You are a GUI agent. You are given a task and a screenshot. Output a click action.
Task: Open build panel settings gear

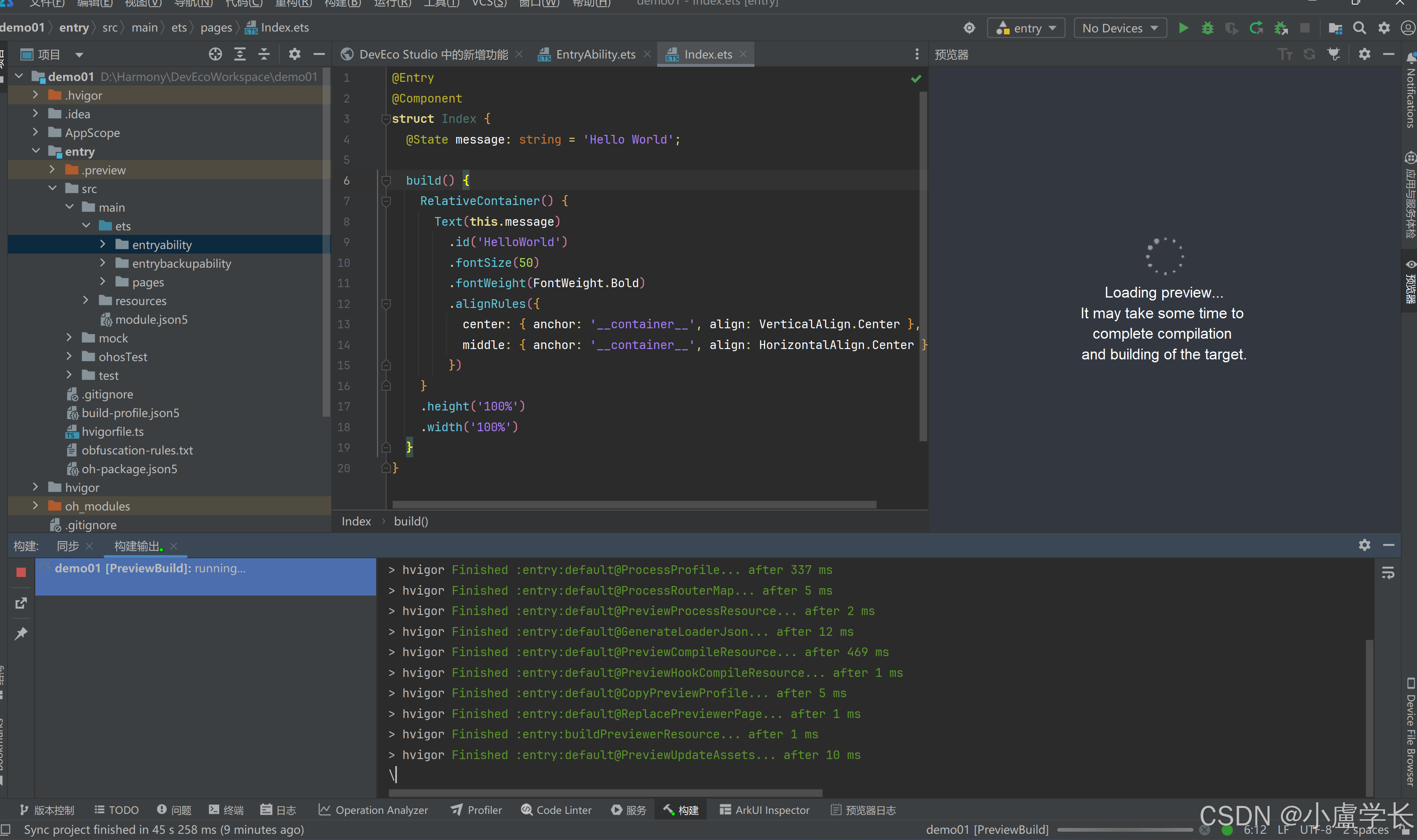click(x=1364, y=545)
